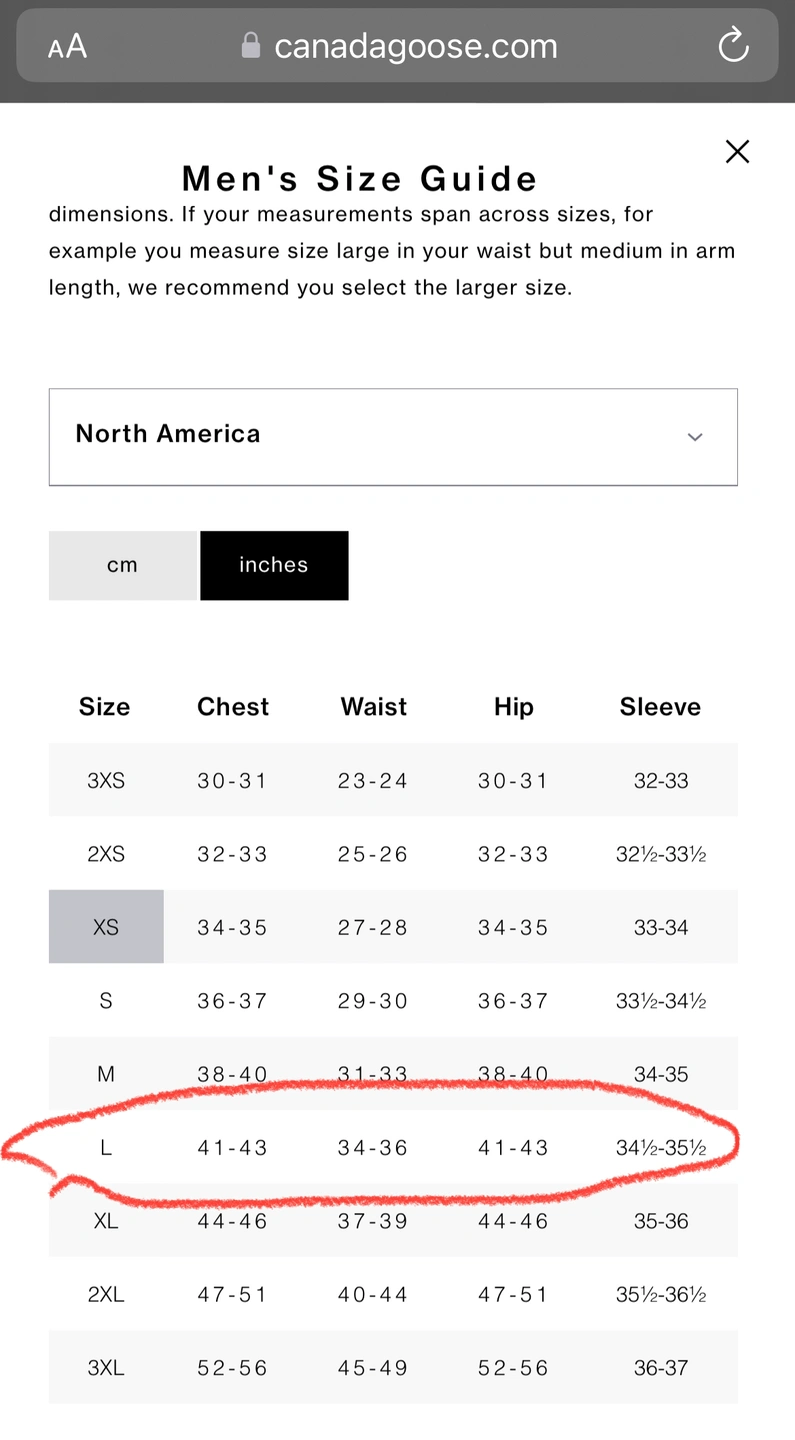Select the highlighted XS size cell
Viewport: 795px width, 1440px height.
106,927
